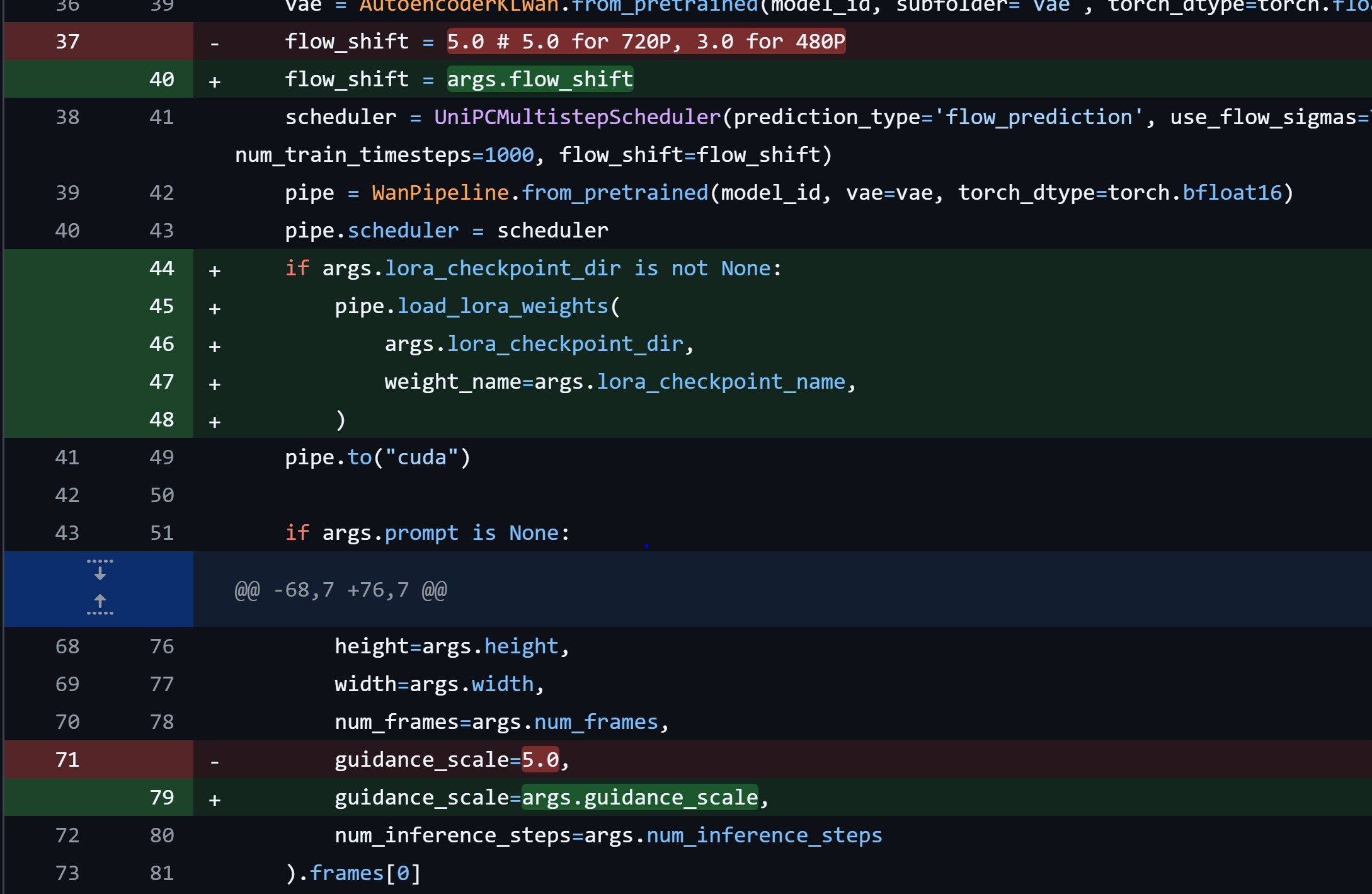Click lora_checkpoint_dir in if condition
The width and height of the screenshot is (1372, 894).
coord(503,268)
